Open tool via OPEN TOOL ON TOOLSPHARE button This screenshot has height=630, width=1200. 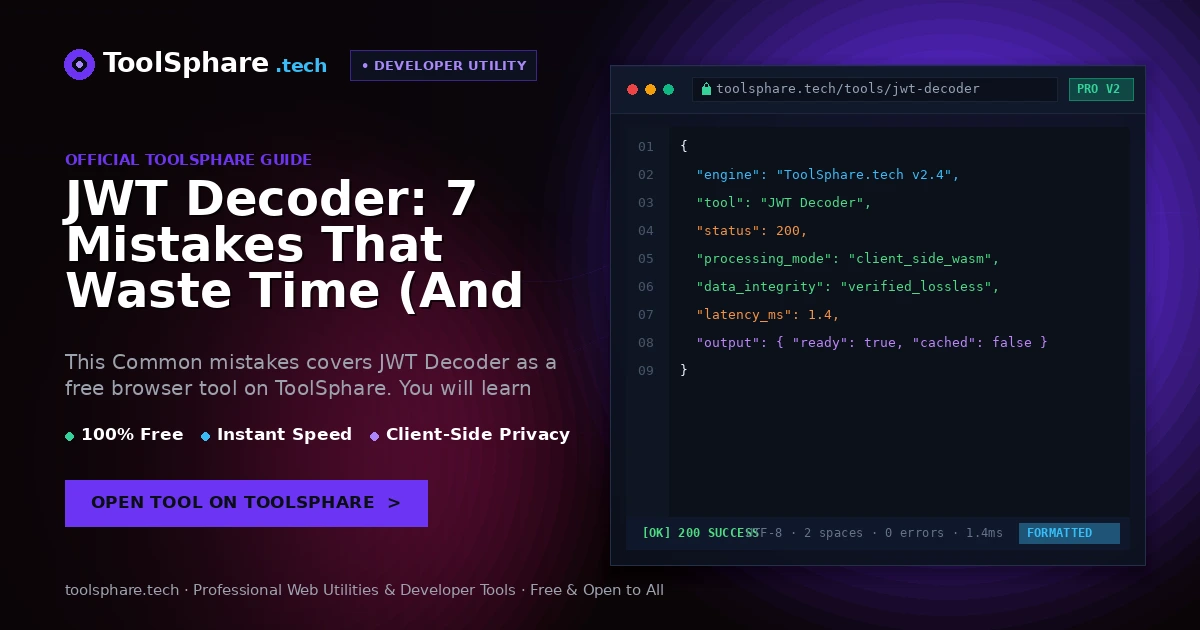click(x=246, y=503)
